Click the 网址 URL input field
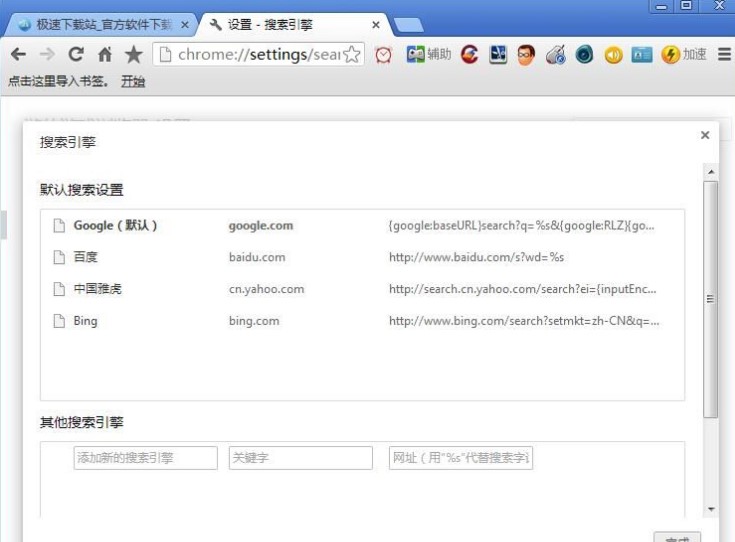Image resolution: width=735 pixels, height=542 pixels. coord(461,458)
